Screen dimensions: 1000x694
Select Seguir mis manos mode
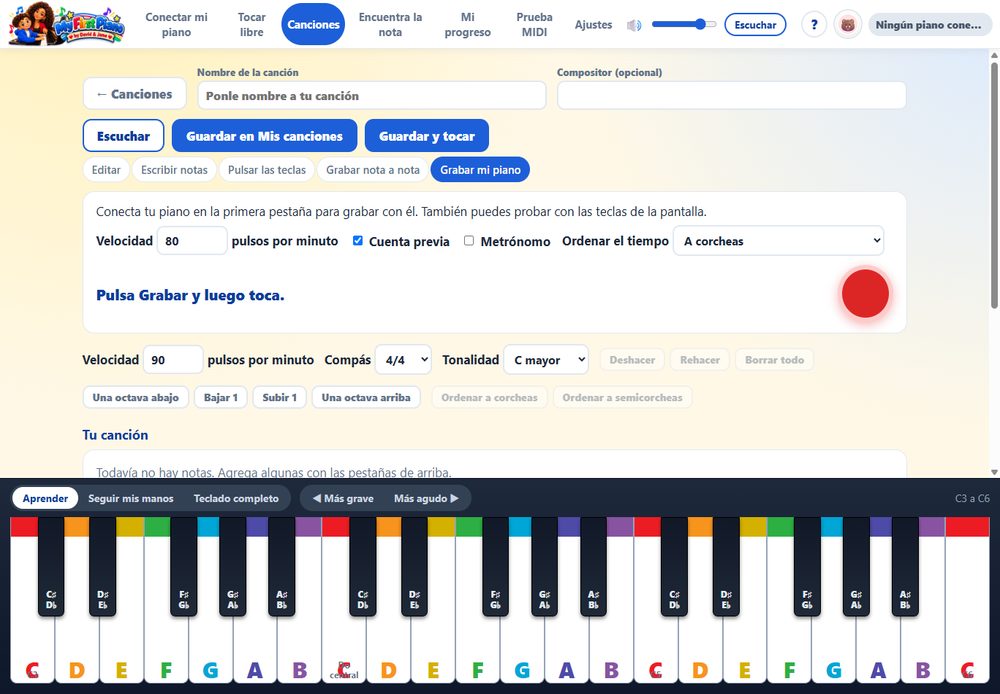click(x=131, y=498)
